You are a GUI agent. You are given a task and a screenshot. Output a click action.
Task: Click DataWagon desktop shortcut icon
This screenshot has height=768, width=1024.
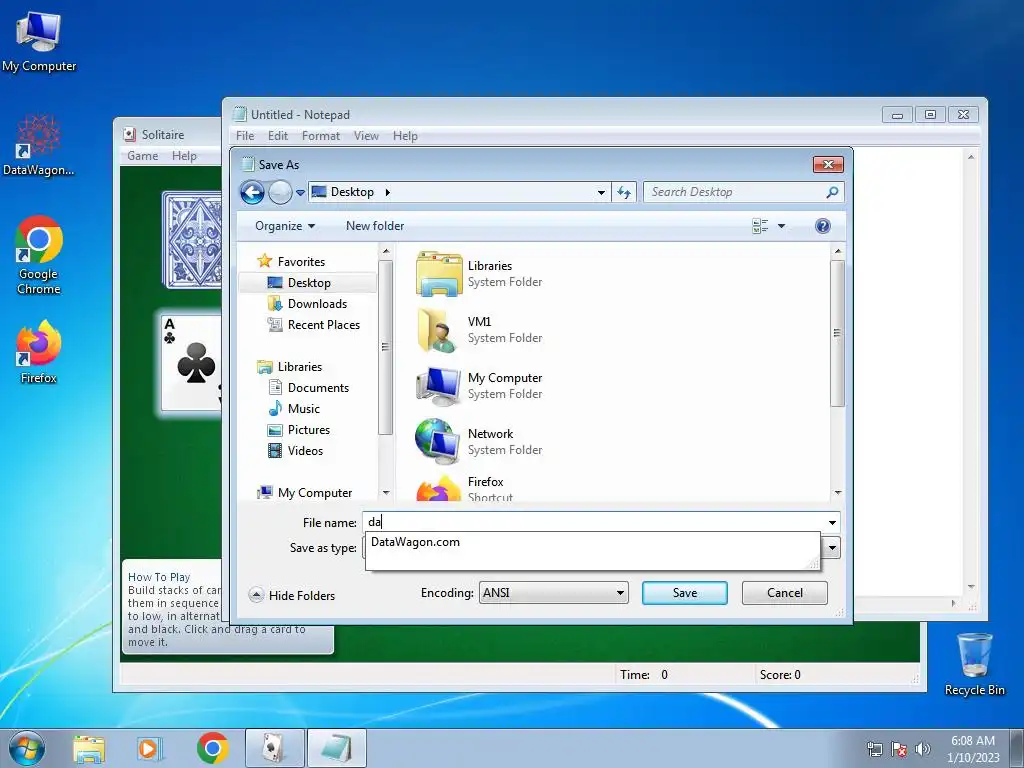(39, 145)
